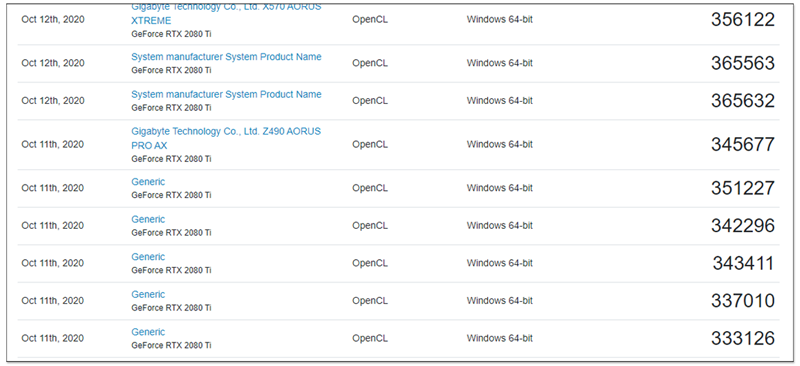Open System Product Name link scoring 365632
Image resolution: width=800 pixels, height=366 pixels.
226,94
